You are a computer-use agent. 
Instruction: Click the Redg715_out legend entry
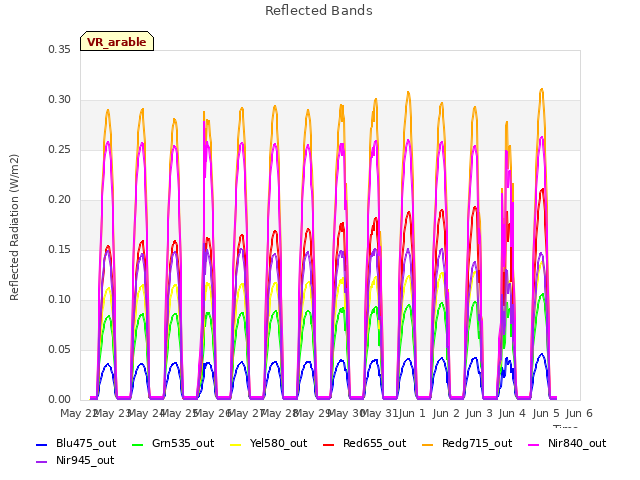[467, 443]
